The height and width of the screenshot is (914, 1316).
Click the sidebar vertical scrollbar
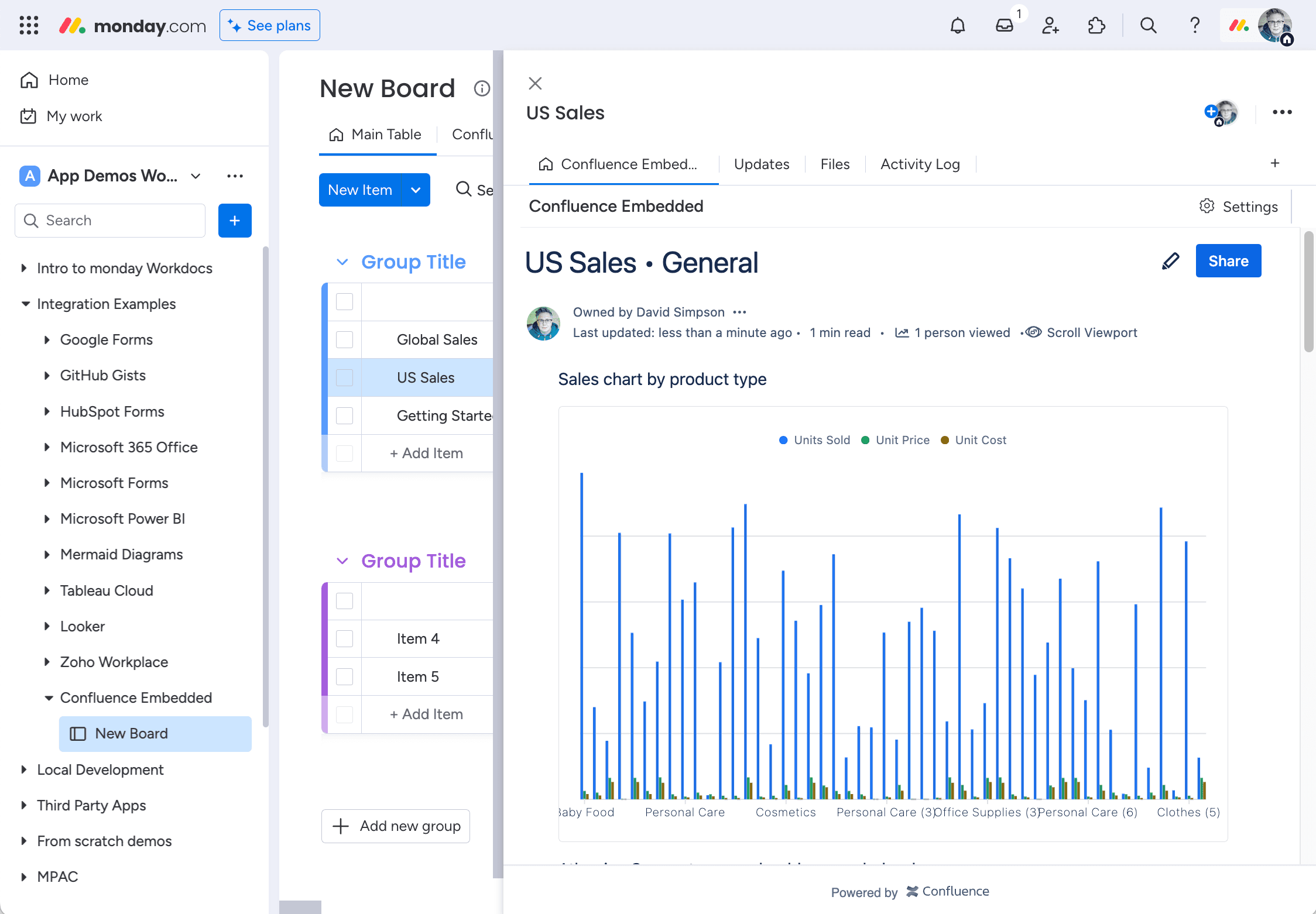(x=266, y=486)
